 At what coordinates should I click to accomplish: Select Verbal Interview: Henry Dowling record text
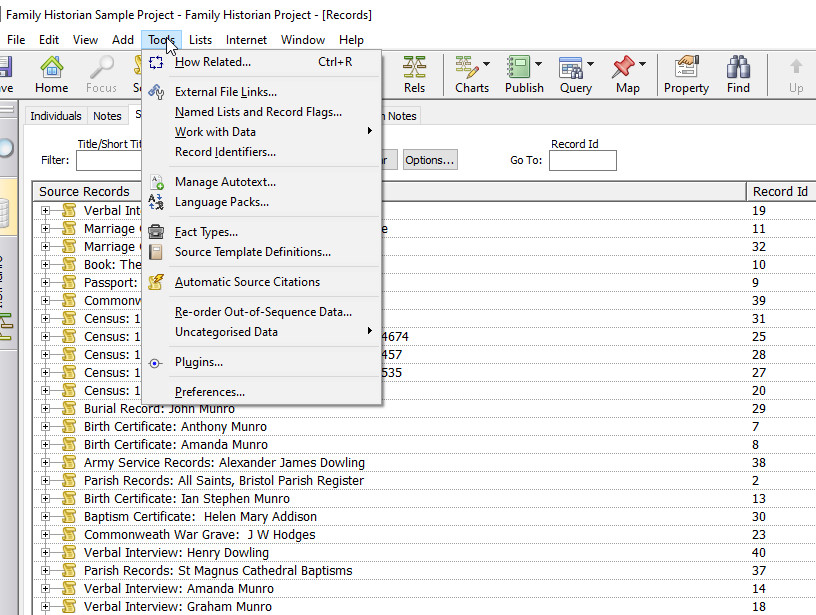point(176,553)
